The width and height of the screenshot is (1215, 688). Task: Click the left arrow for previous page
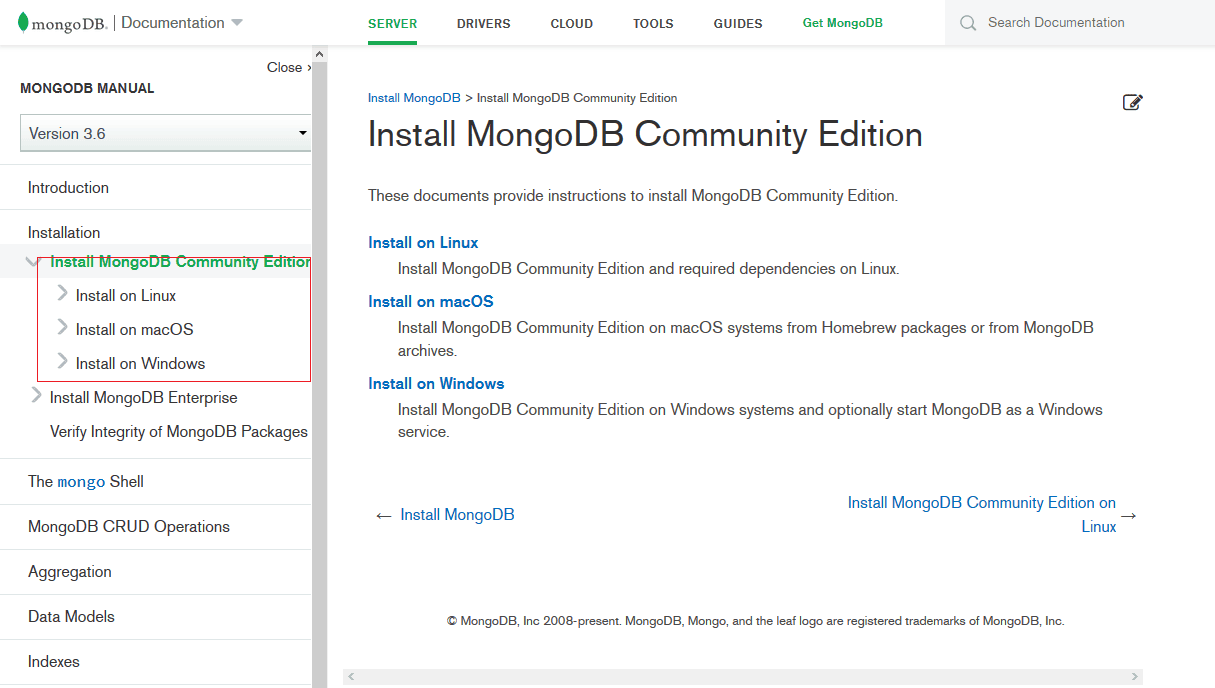coord(383,516)
